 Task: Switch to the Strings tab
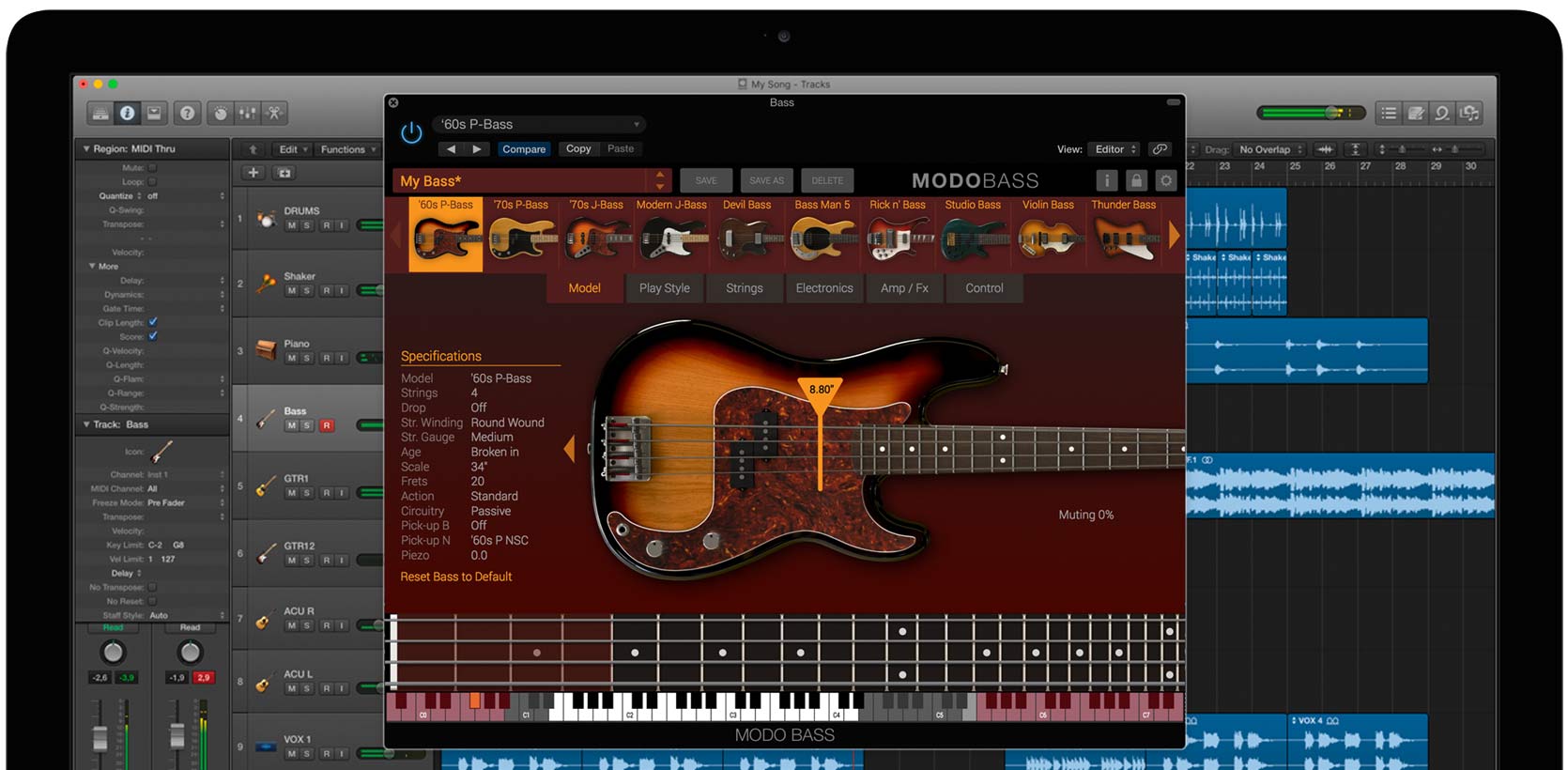click(x=745, y=288)
